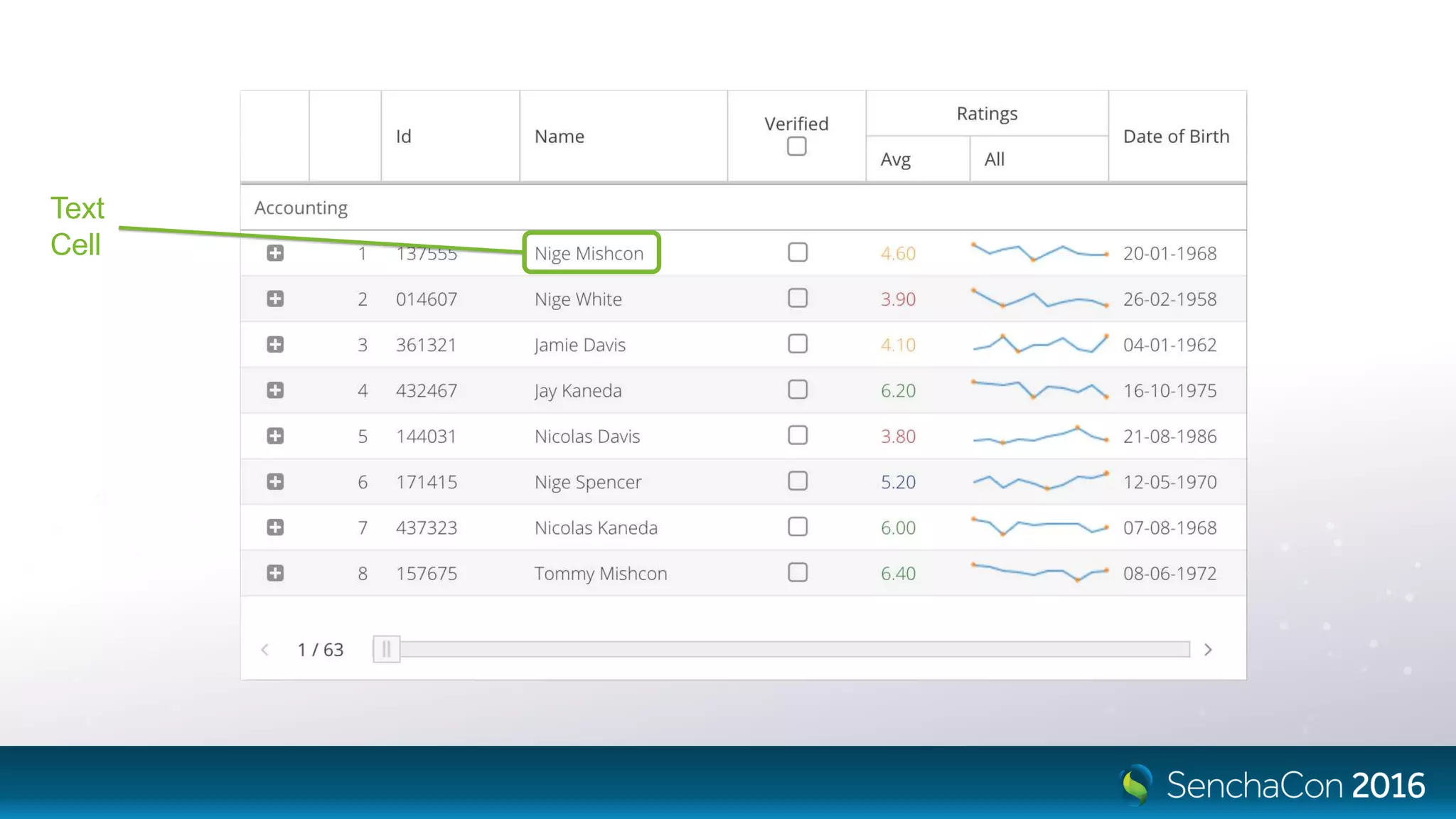Click the plus icon for Nicolas Davis
This screenshot has width=1456, height=819.
tap(275, 436)
